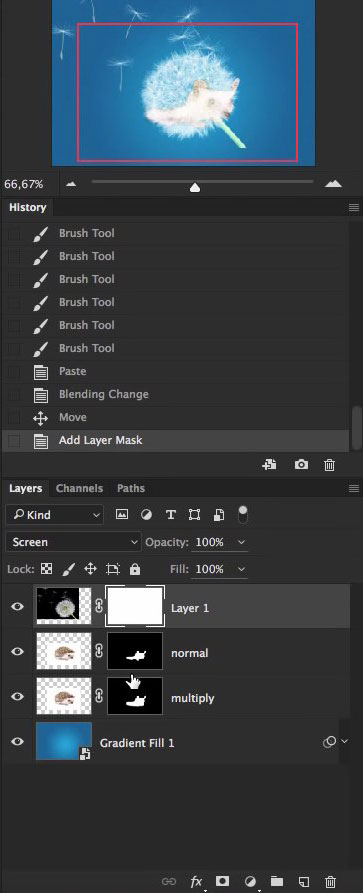Create new document from current state
This screenshot has height=893, width=363.
pyautogui.click(x=269, y=465)
